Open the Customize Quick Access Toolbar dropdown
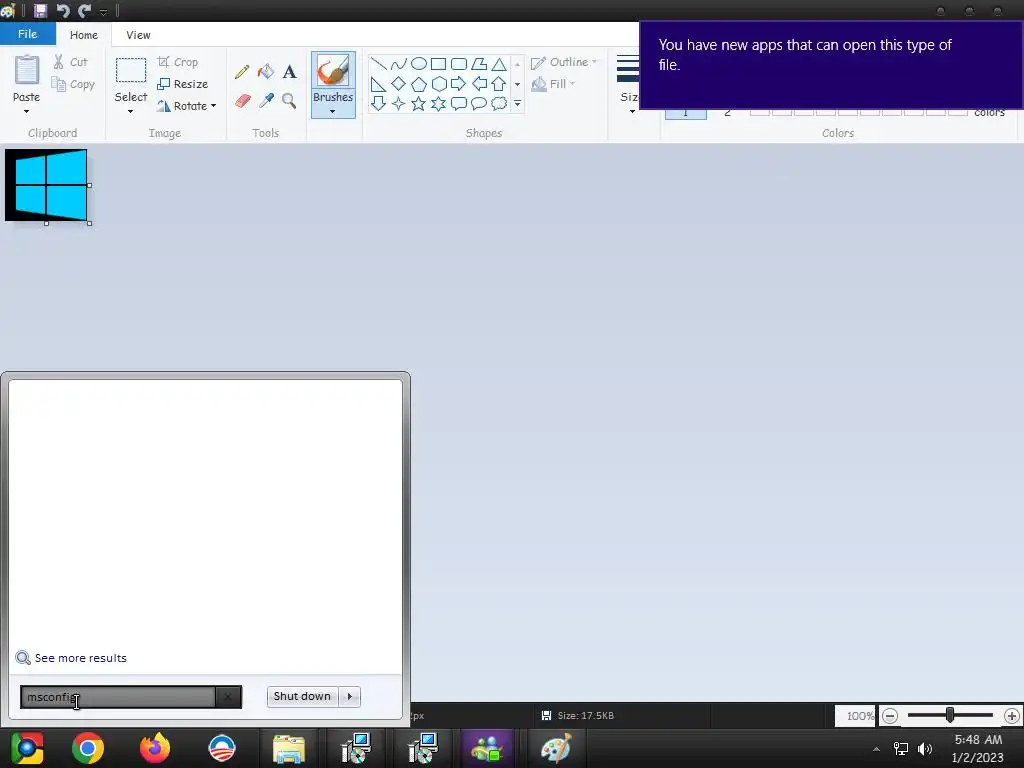This screenshot has height=768, width=1024. [103, 11]
